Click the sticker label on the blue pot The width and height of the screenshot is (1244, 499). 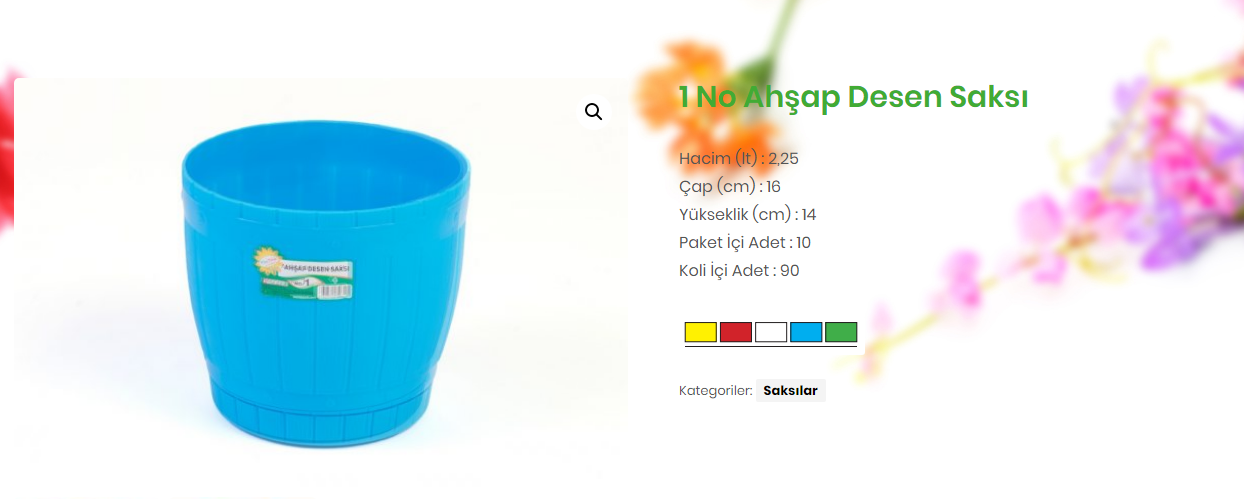tap(304, 274)
